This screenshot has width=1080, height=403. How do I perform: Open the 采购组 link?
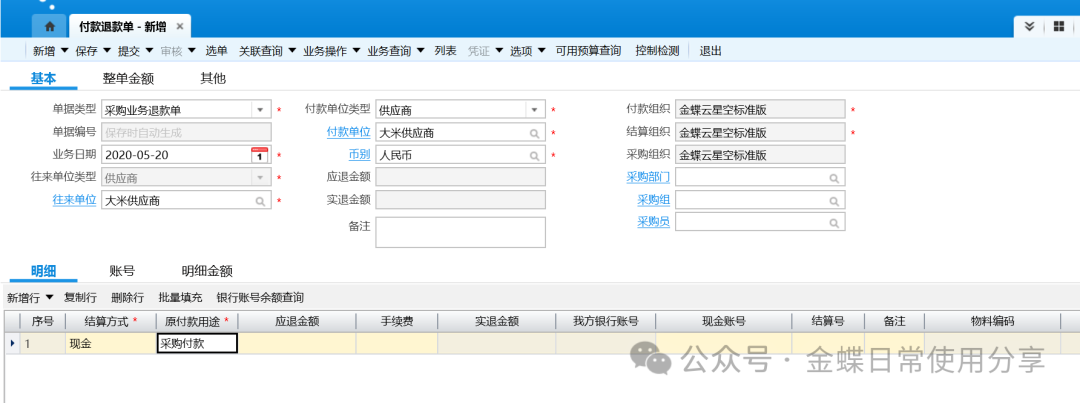pos(653,200)
